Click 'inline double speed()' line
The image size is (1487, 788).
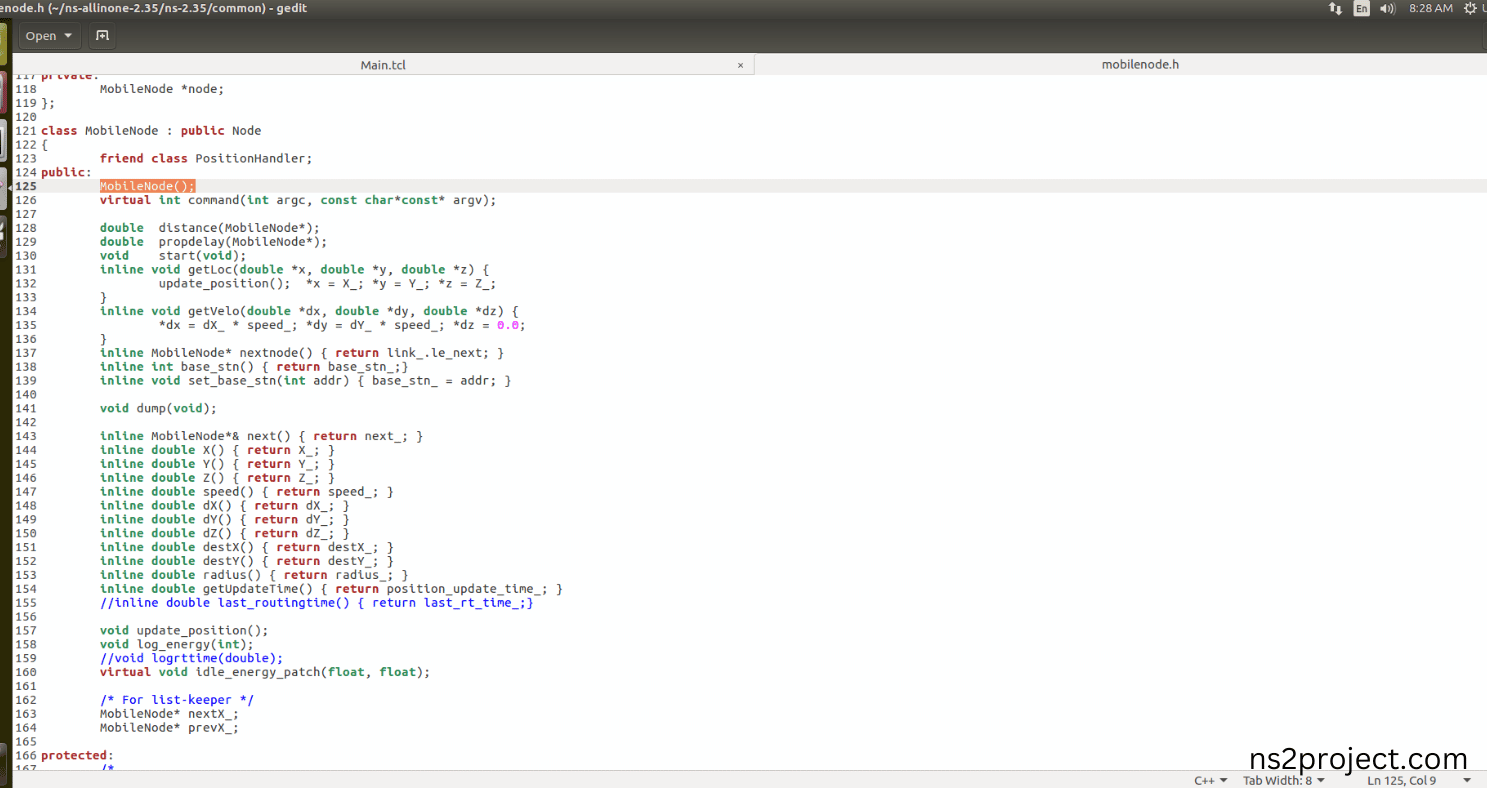tap(246, 492)
